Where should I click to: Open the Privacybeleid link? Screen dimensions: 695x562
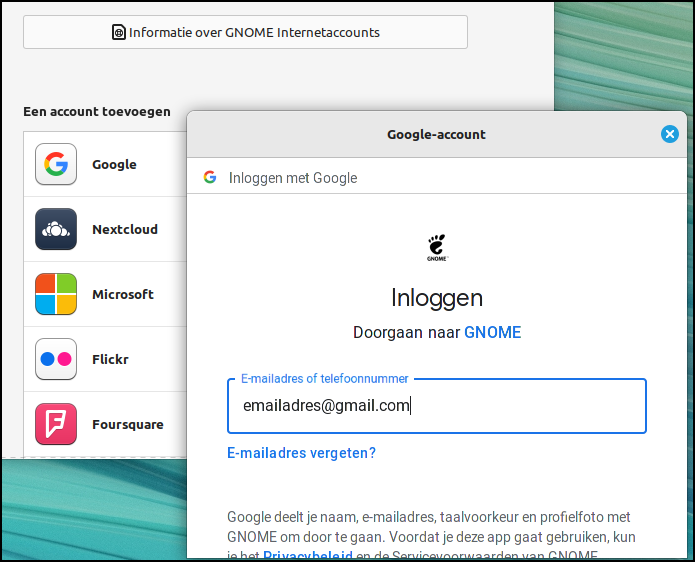click(308, 556)
